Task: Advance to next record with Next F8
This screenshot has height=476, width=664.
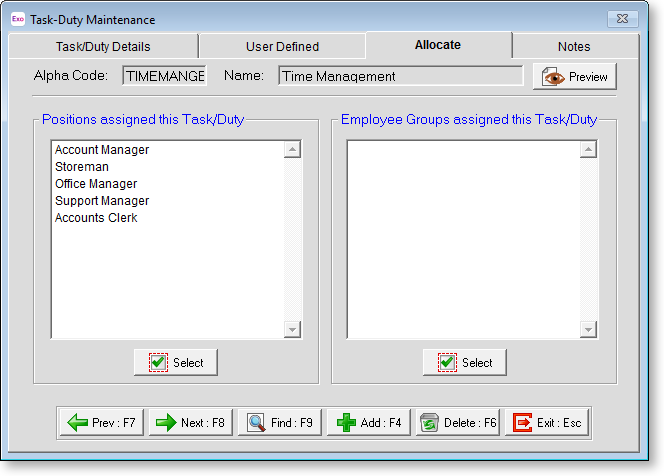Action: [x=191, y=423]
